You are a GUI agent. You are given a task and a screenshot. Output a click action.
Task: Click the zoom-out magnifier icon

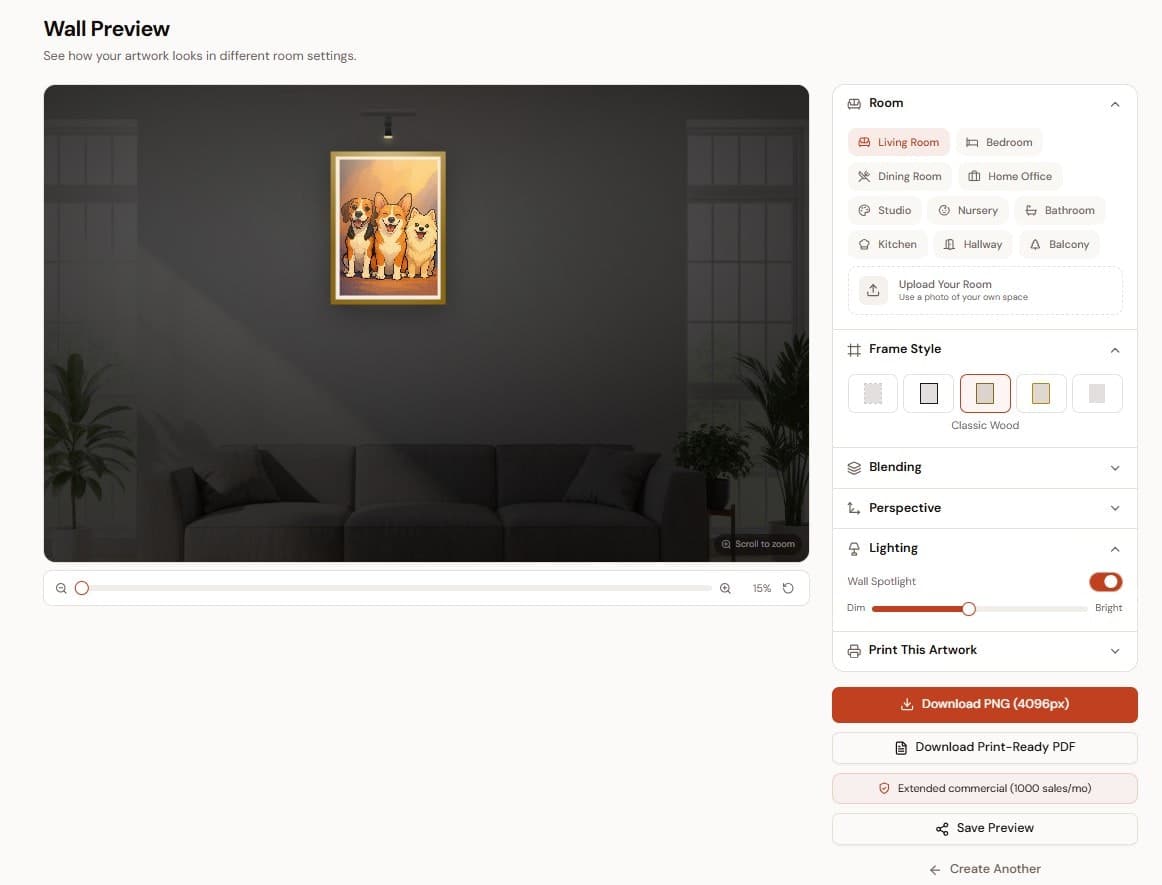(x=62, y=588)
